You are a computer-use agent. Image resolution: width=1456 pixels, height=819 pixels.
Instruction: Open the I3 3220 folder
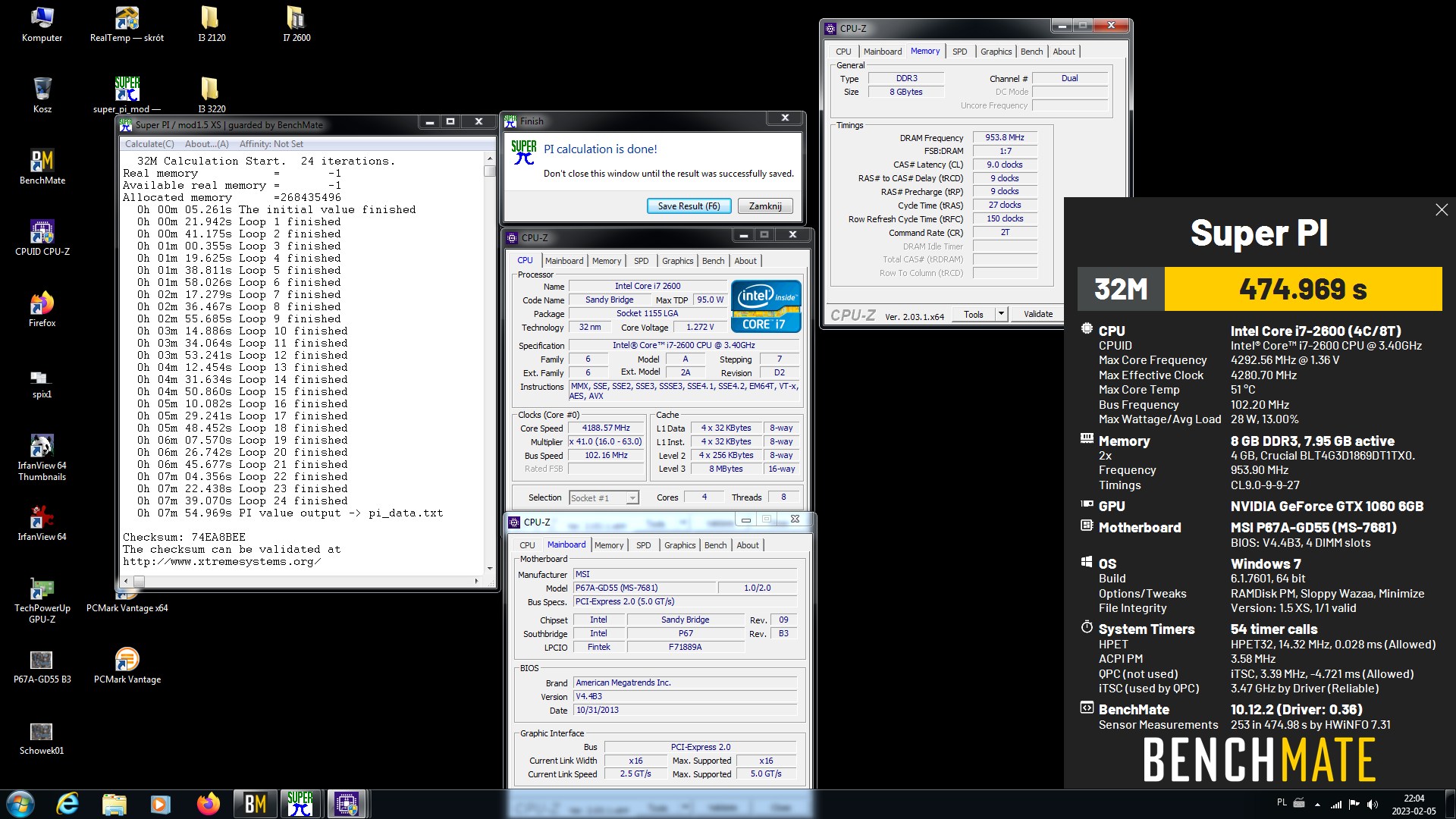(x=212, y=96)
